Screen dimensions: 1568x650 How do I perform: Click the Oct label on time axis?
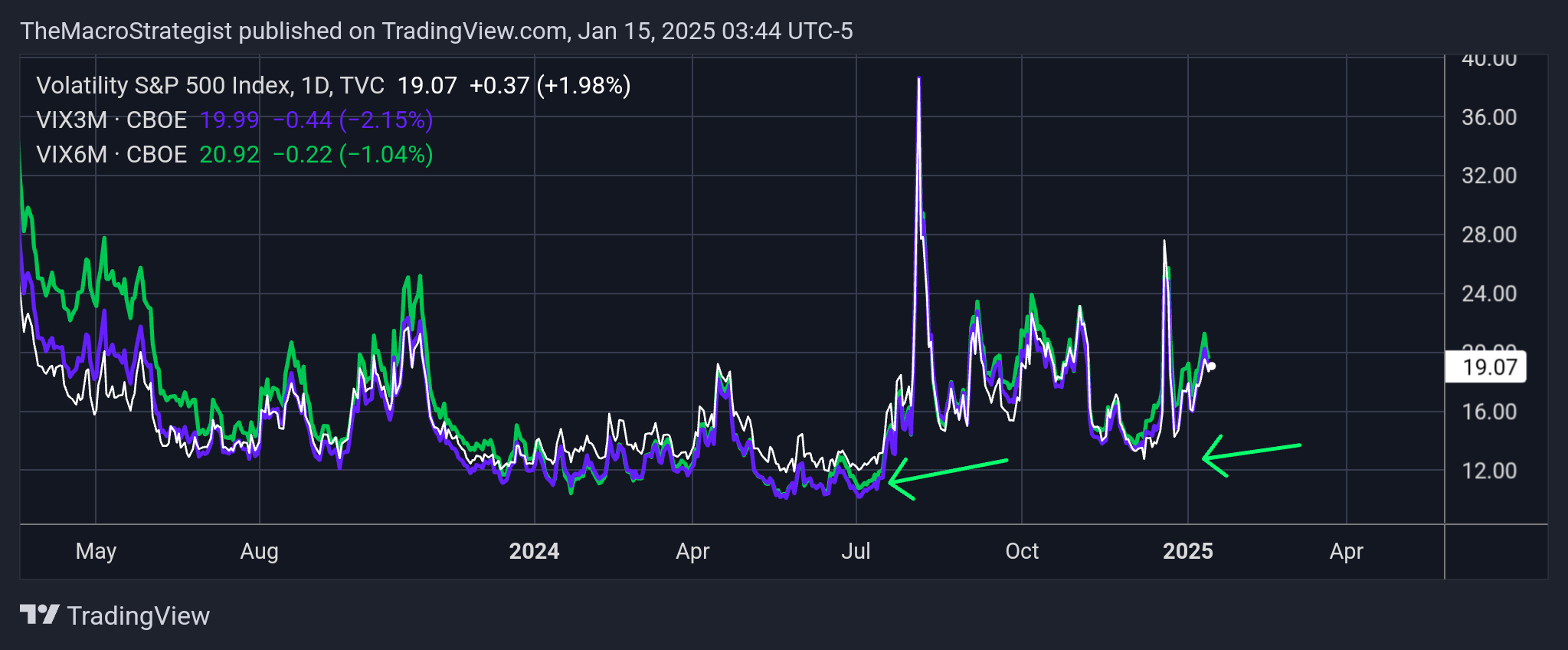pyautogui.click(x=1022, y=551)
